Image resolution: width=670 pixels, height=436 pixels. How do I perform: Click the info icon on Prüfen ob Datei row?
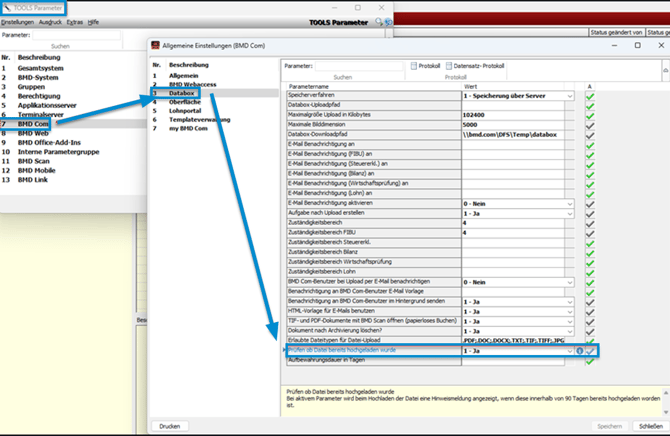(579, 351)
